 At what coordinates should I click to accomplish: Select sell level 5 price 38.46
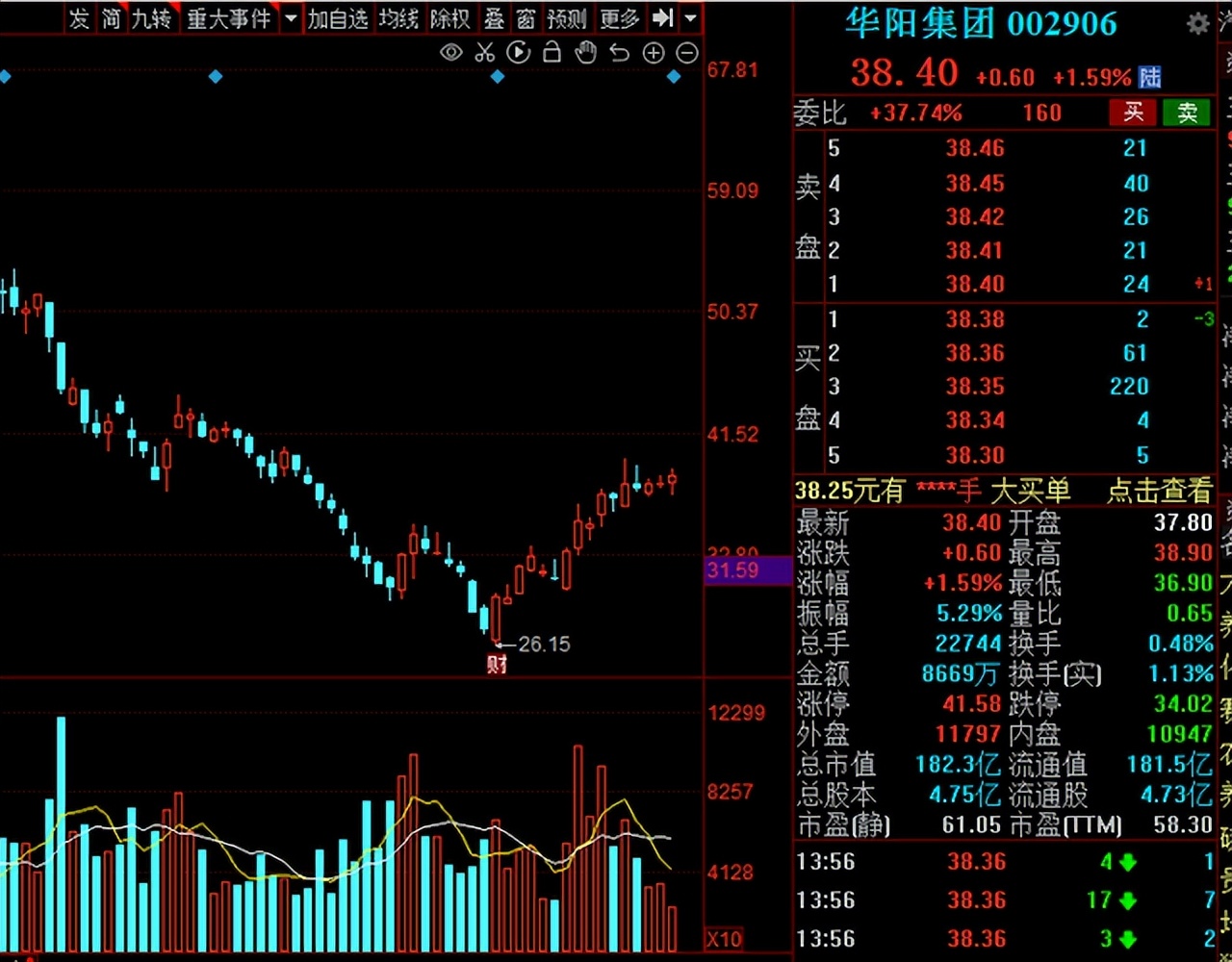pos(975,148)
